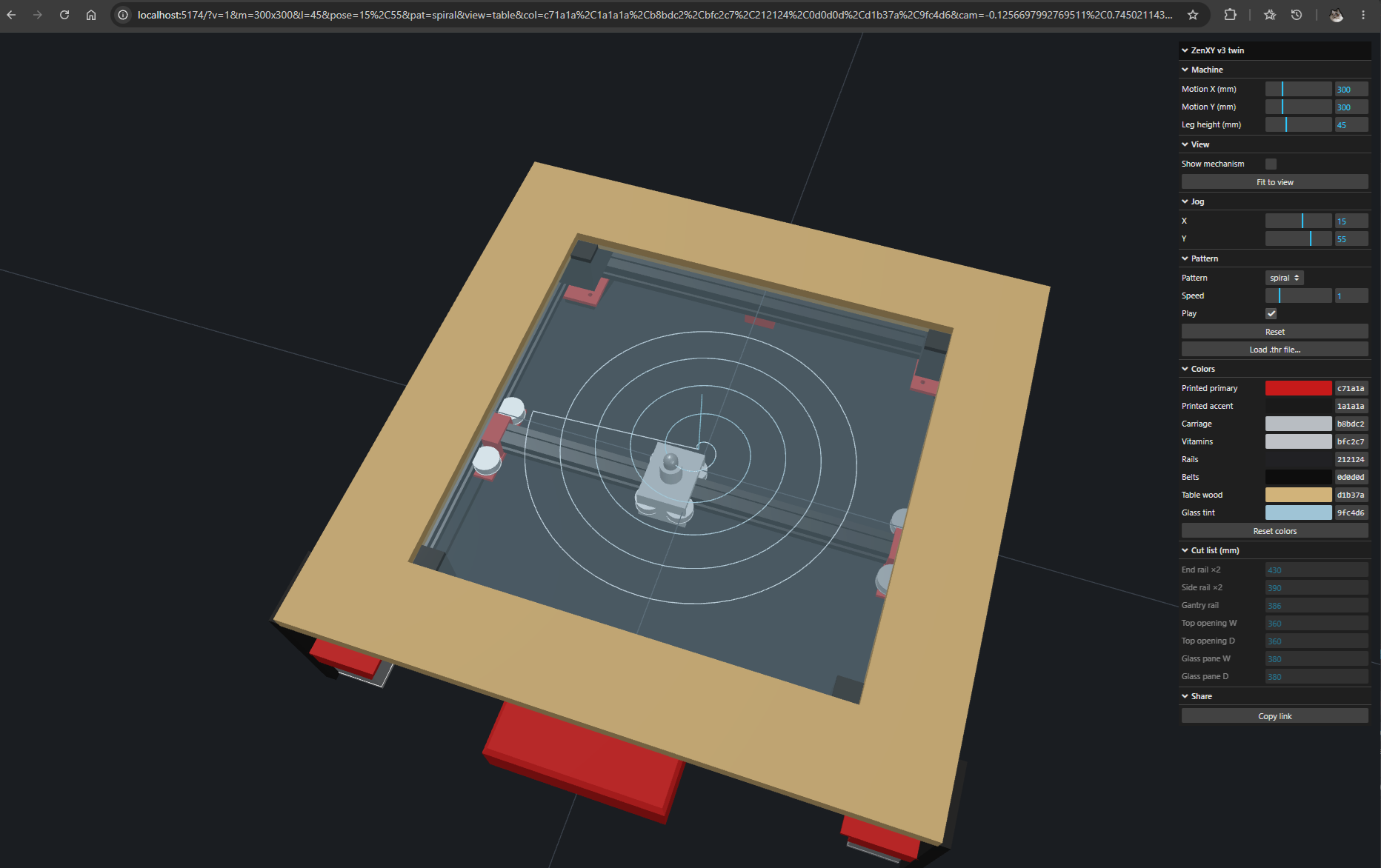Collapse the Colors section
Viewport: 1381px width, 868px height.
[x=1274, y=369]
